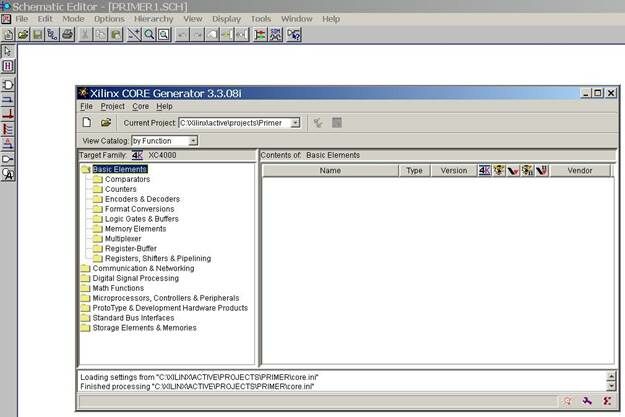Select the red Draw Bus tool in sidebar
The height and width of the screenshot is (417, 625).
click(8, 114)
